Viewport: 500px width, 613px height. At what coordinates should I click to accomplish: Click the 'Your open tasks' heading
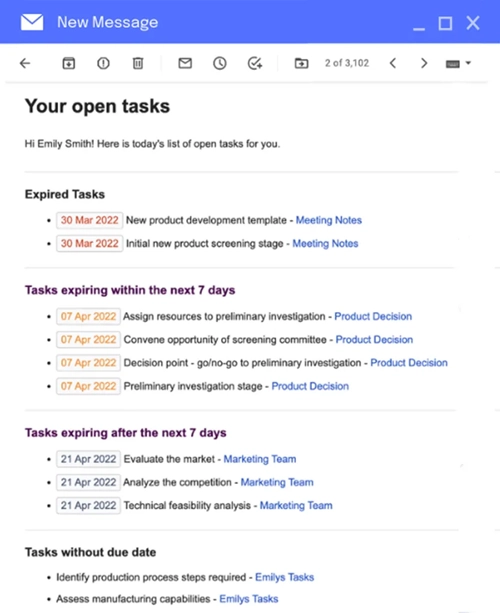(97, 106)
